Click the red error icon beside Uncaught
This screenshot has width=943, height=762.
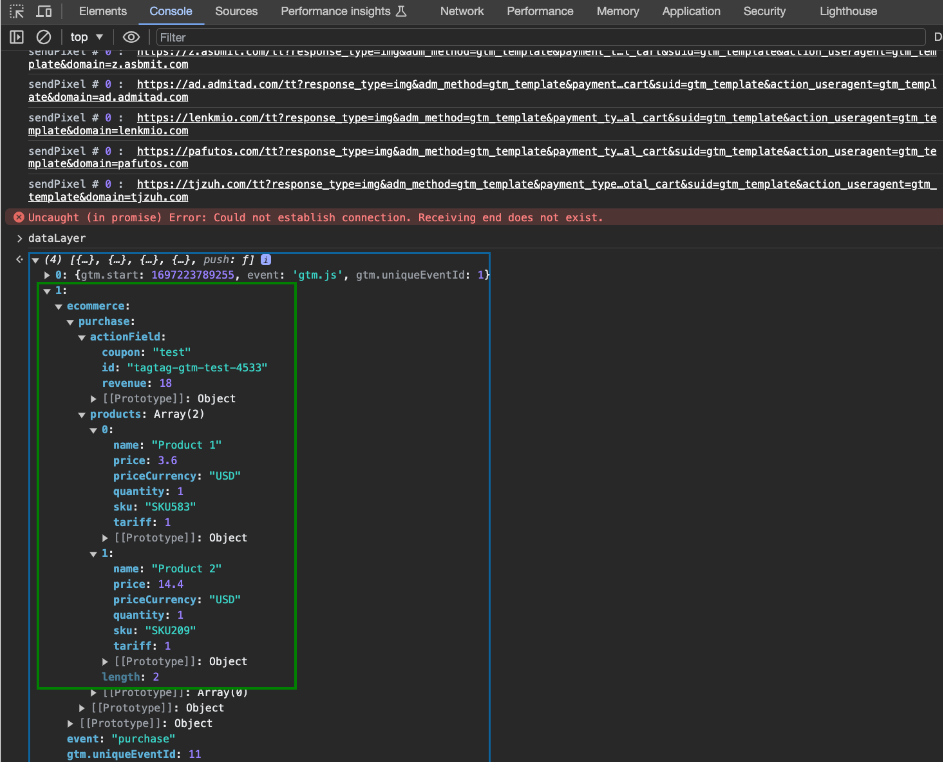[18, 217]
